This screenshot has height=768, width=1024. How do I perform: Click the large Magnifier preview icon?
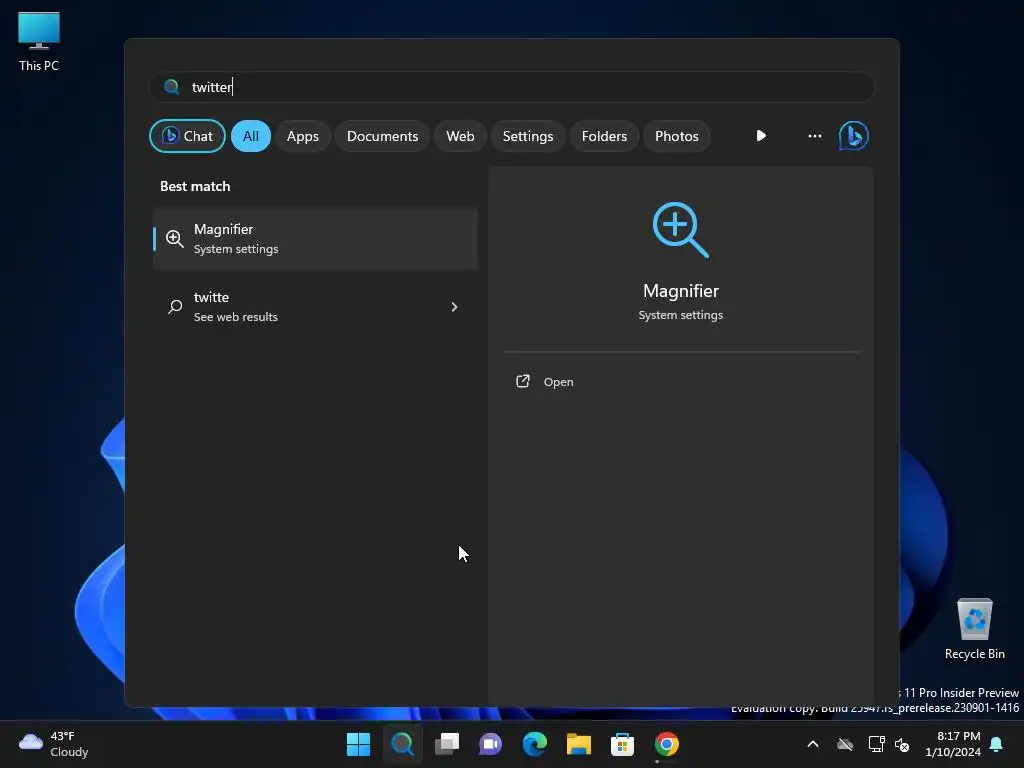pos(680,230)
